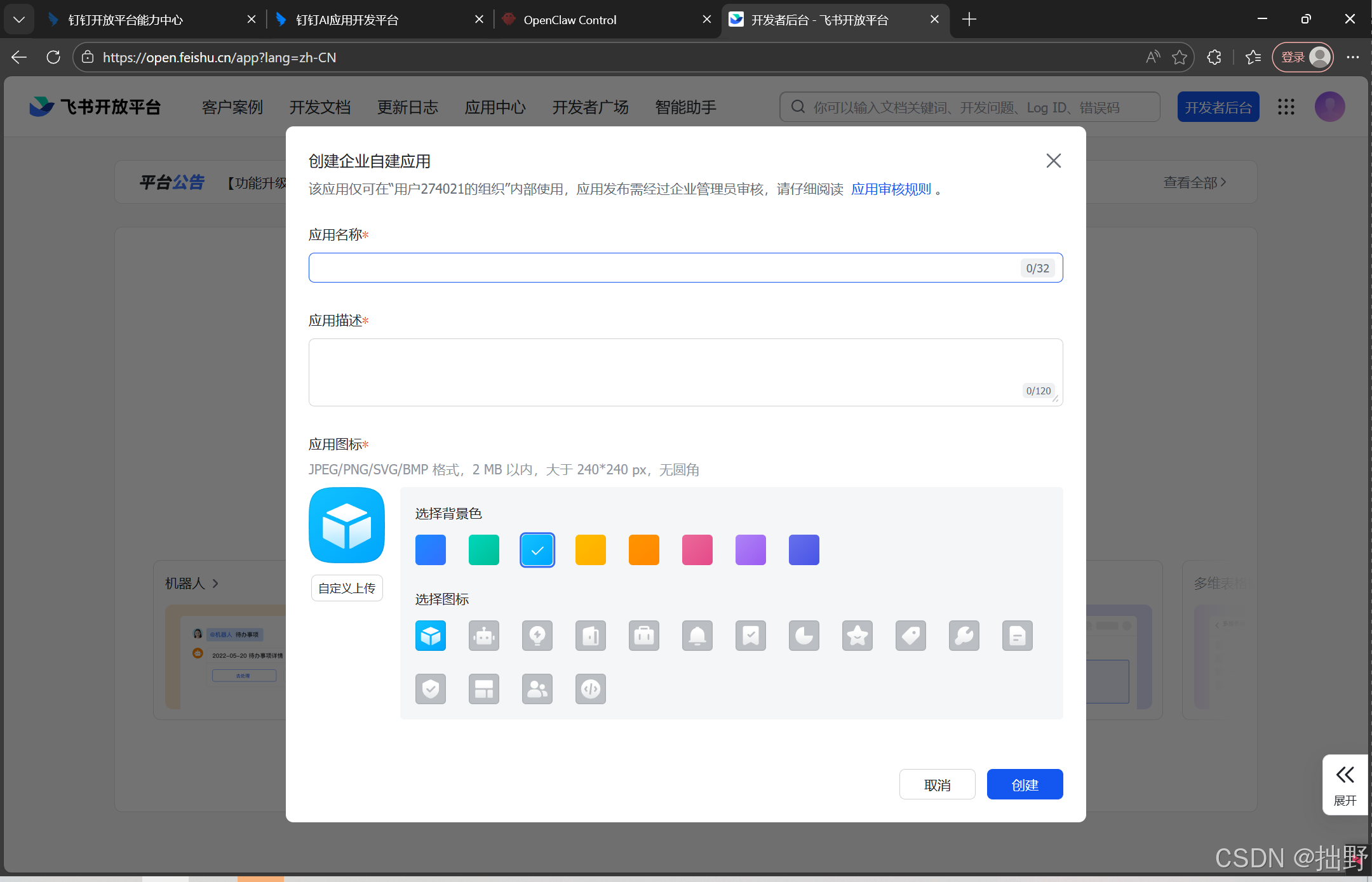Image resolution: width=1372 pixels, height=882 pixels.
Task: Click the blue 创建 button
Action: 1025,785
